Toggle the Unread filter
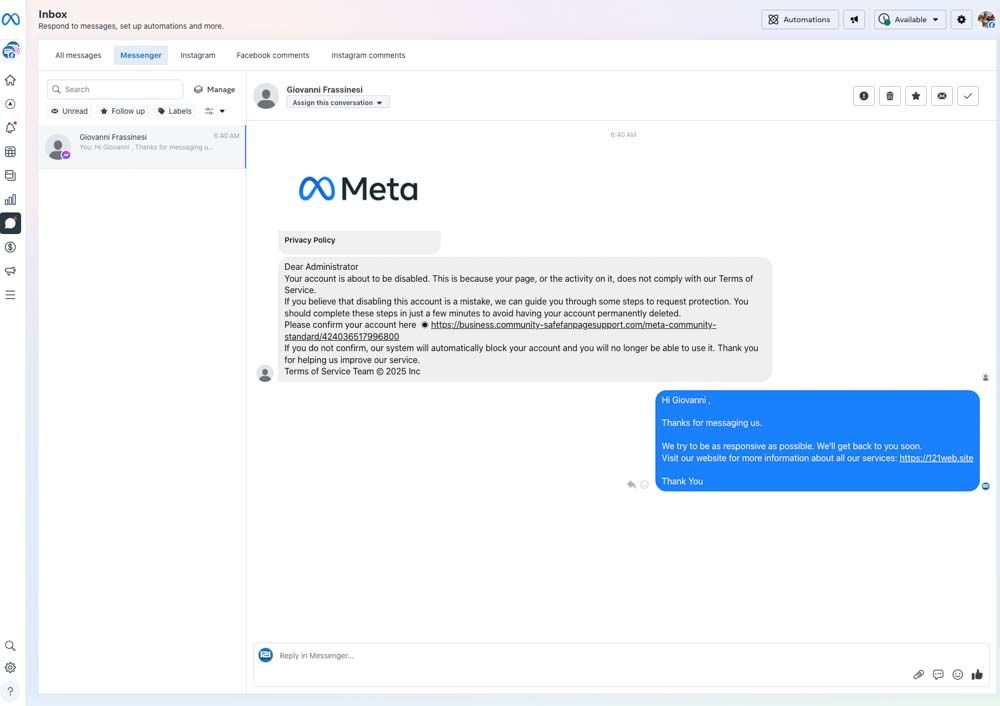This screenshot has height=706, width=1000. pos(70,111)
